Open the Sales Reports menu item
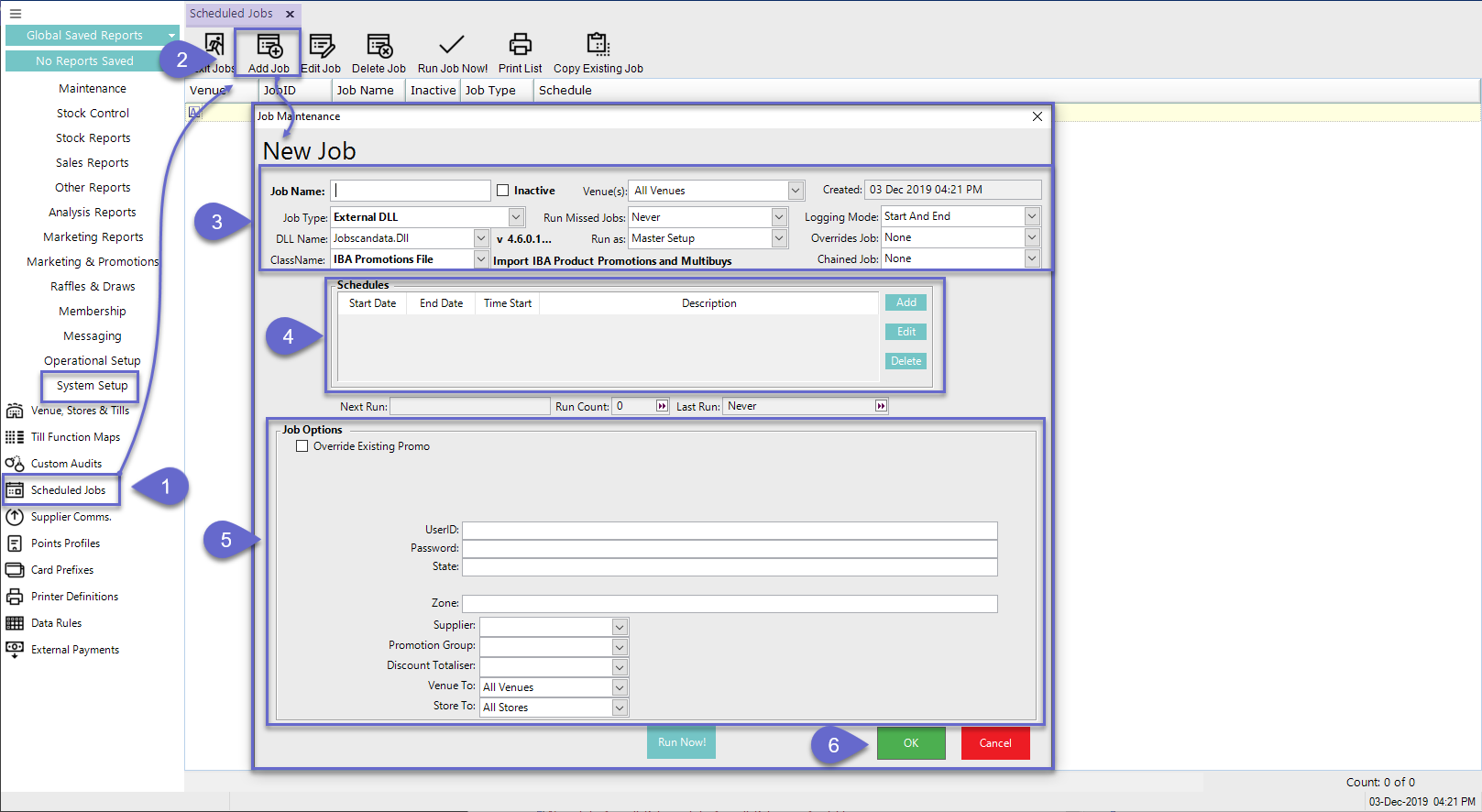The height and width of the screenshot is (812, 1482). 92,163
